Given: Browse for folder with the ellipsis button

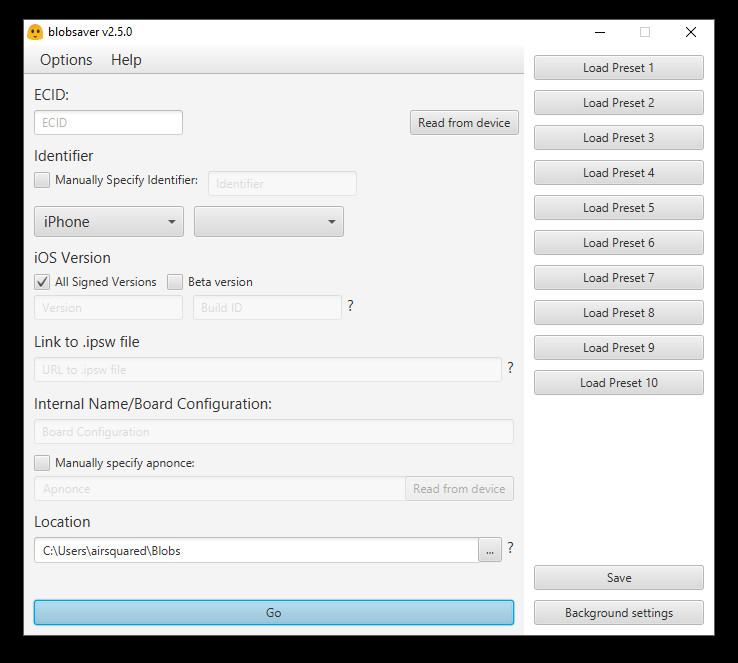Looking at the screenshot, I should pyautogui.click(x=490, y=551).
